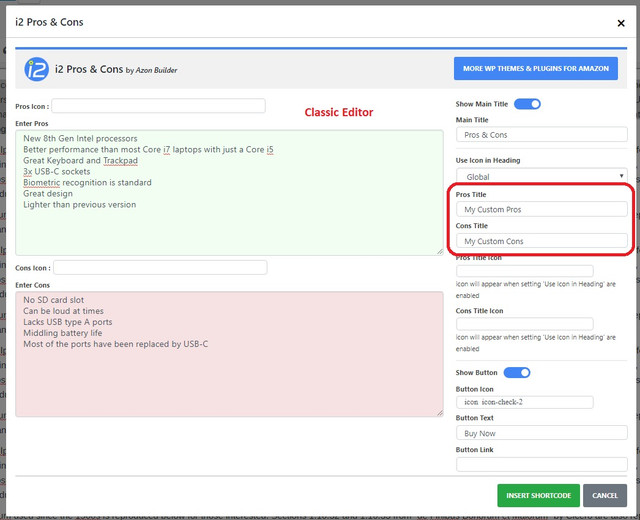Open More WP Themes & Plugins for Amazon
Viewport: 640px width, 520px height.
click(x=536, y=69)
